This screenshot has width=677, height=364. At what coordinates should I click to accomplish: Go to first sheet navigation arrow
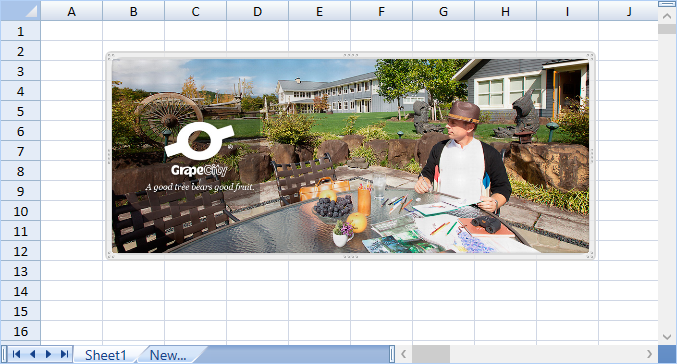coord(16,354)
